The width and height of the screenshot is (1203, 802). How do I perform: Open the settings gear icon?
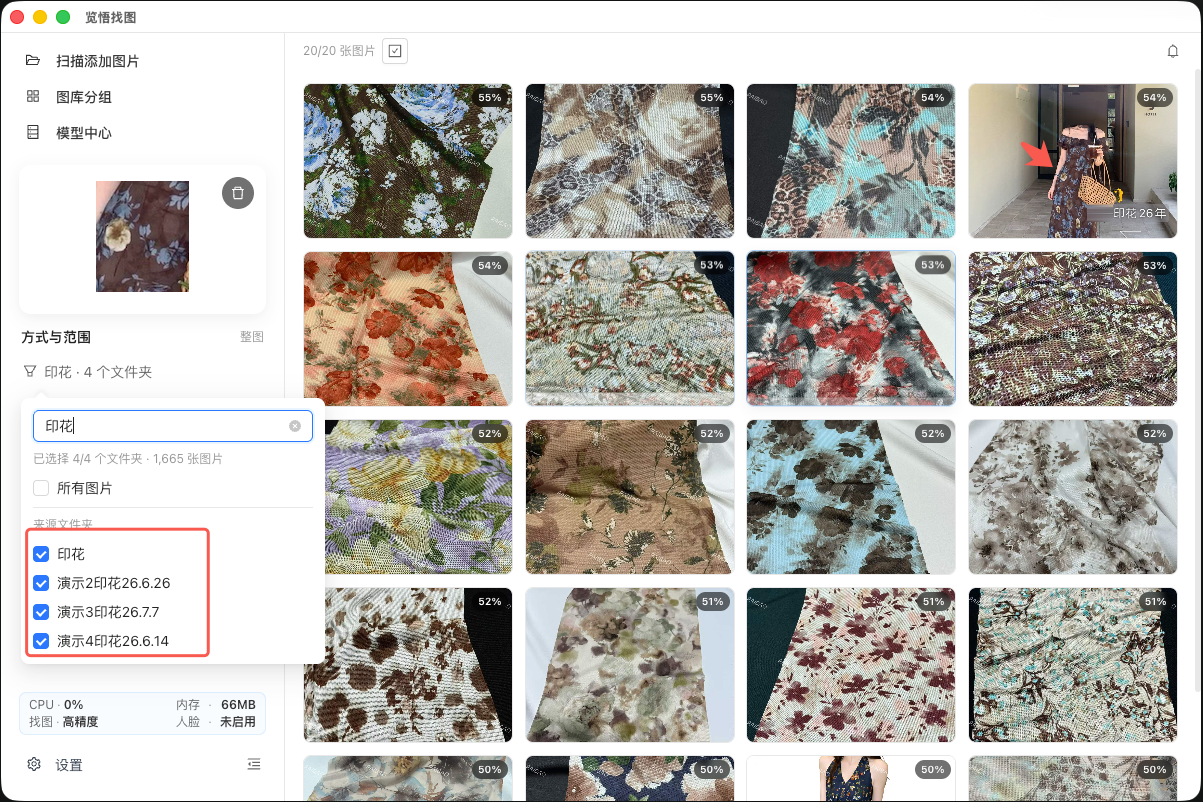click(34, 765)
